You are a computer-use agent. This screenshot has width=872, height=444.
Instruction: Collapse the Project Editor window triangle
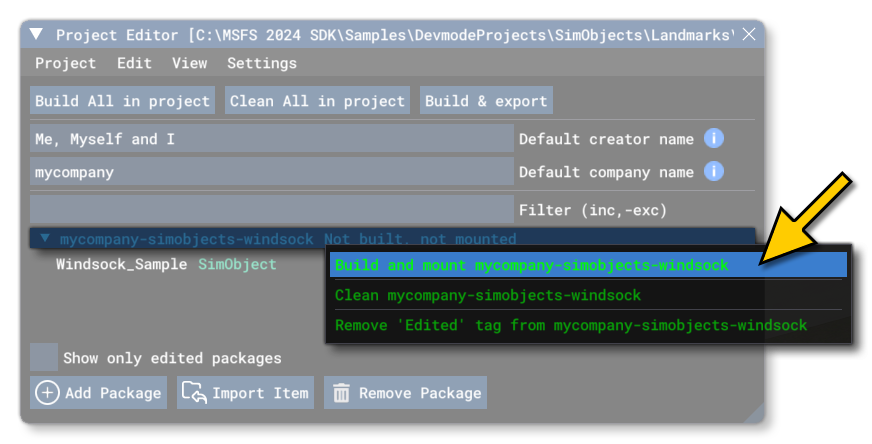point(36,34)
